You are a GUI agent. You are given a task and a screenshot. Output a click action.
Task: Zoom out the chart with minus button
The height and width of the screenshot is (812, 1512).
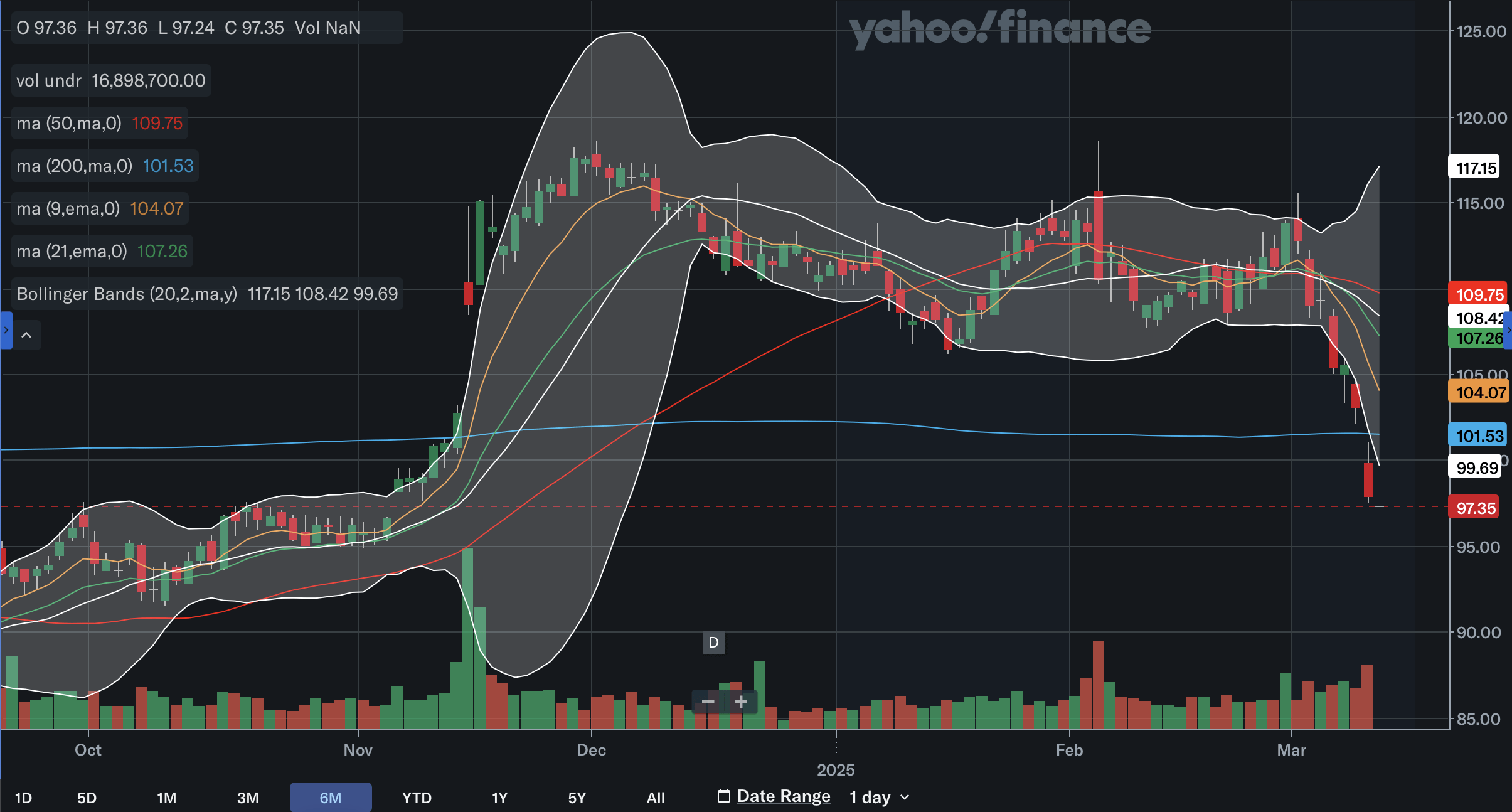click(708, 702)
